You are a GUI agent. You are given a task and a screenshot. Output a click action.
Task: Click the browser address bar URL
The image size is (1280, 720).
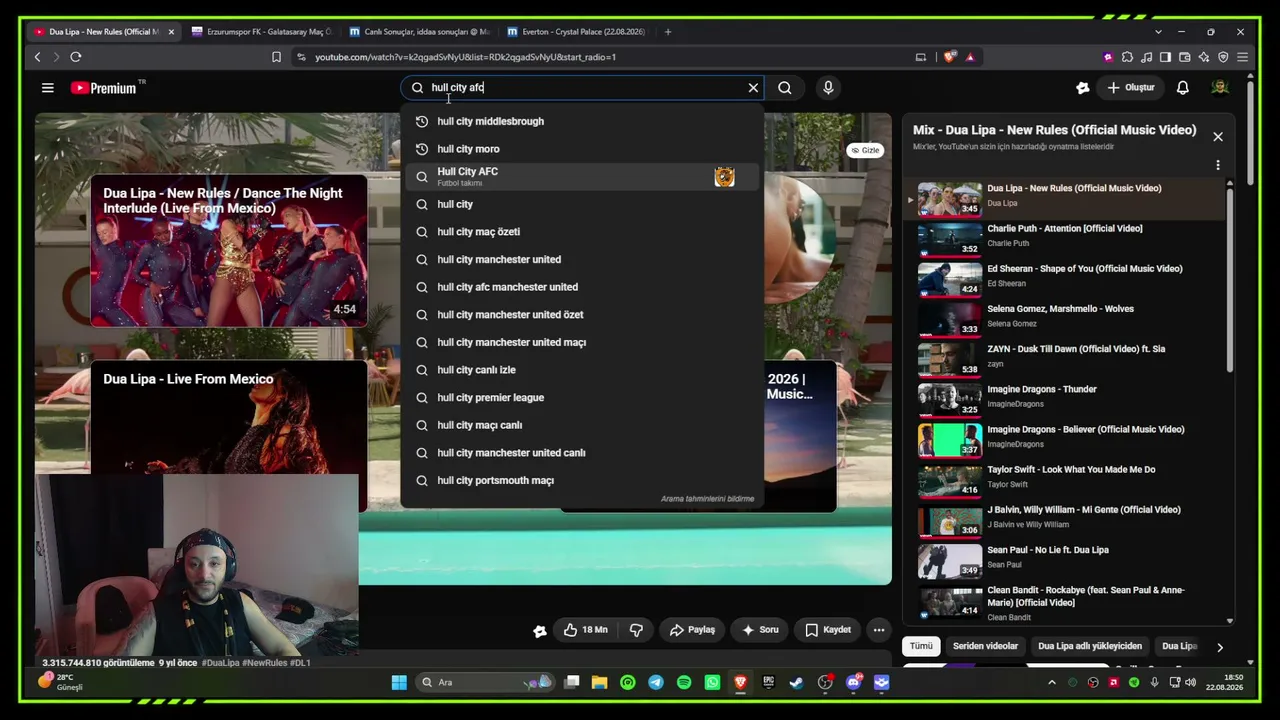point(465,57)
